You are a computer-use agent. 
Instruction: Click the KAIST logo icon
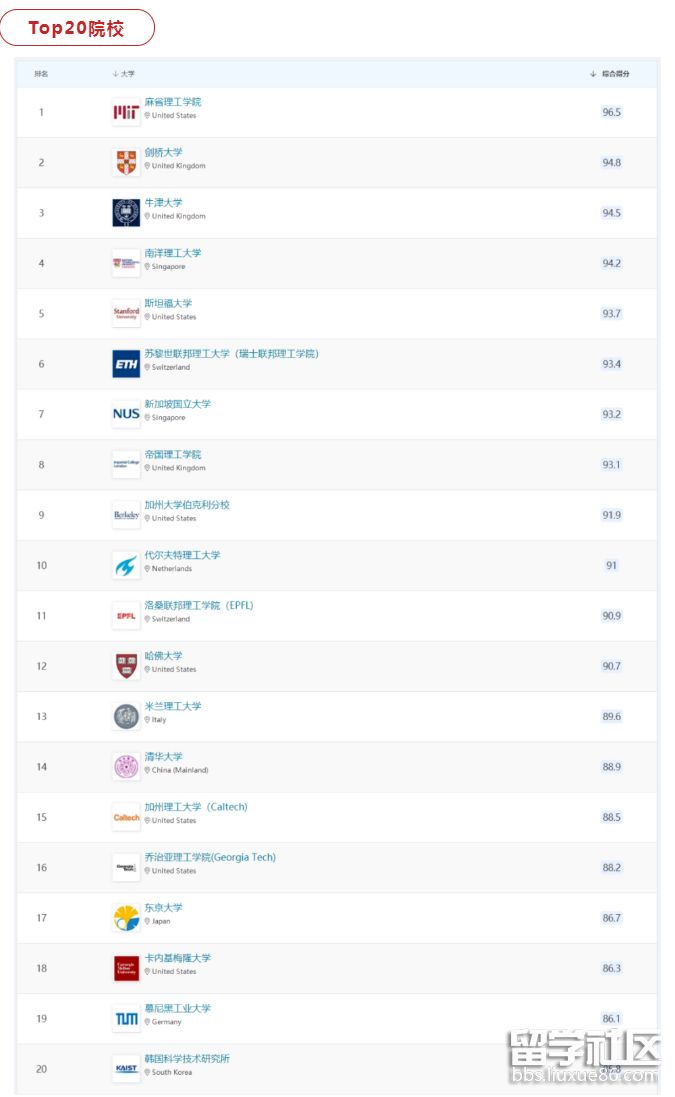tap(126, 1068)
